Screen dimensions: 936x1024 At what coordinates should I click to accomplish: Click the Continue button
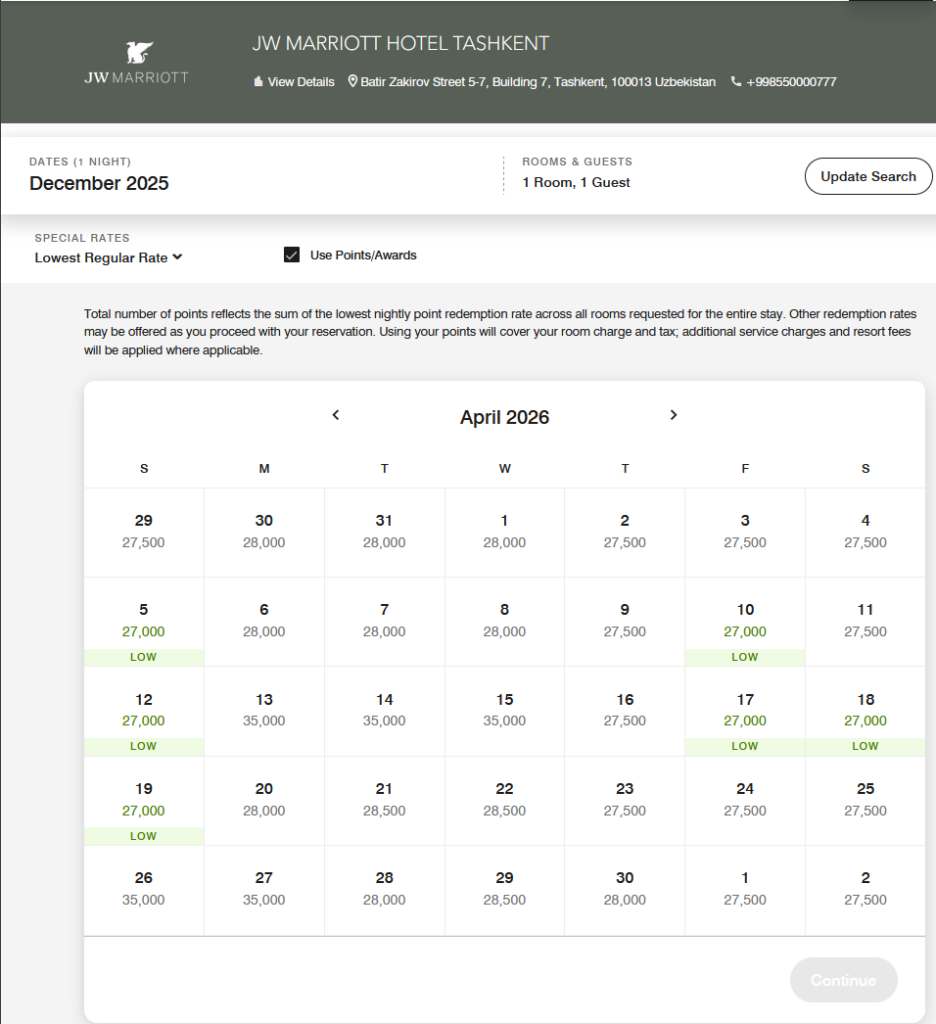pyautogui.click(x=843, y=980)
